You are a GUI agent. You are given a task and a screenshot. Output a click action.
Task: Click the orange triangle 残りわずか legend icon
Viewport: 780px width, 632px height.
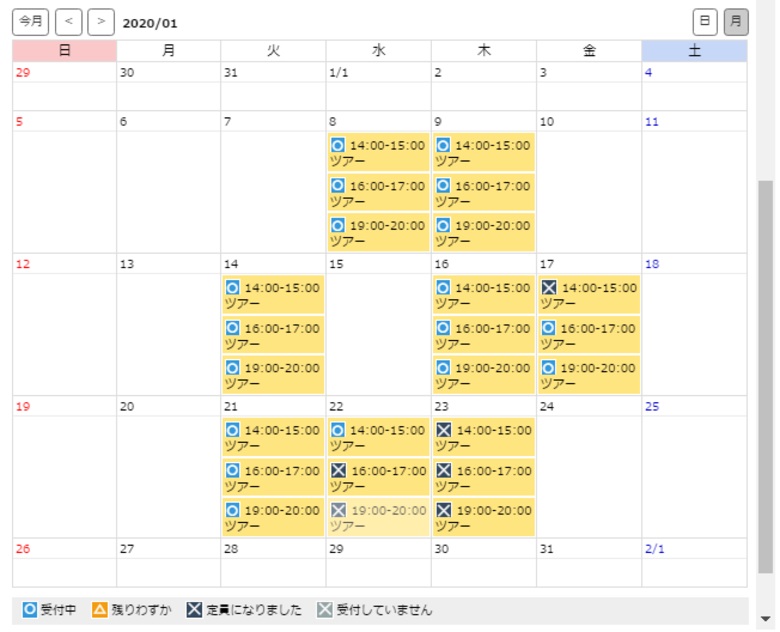click(100, 609)
